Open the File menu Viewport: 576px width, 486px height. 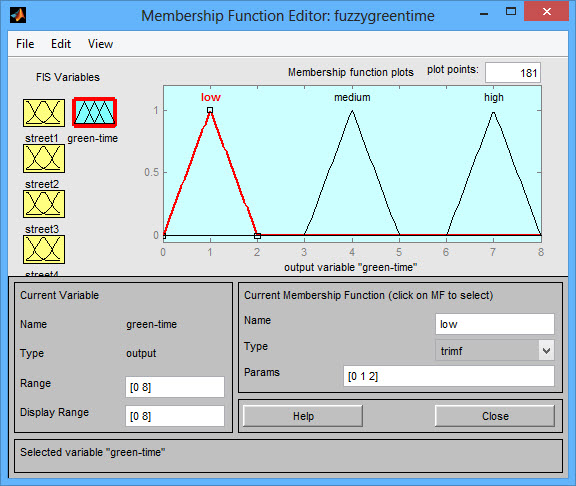(25, 44)
